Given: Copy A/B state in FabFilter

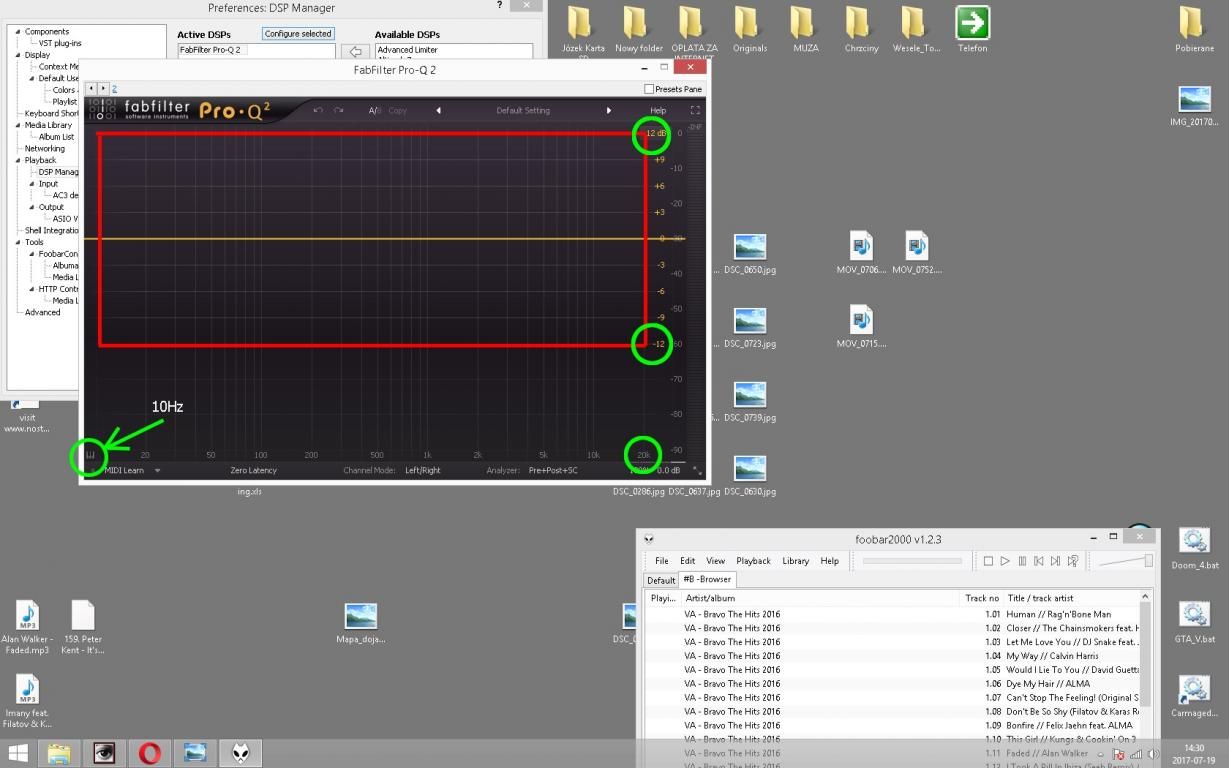Looking at the screenshot, I should click(x=397, y=110).
